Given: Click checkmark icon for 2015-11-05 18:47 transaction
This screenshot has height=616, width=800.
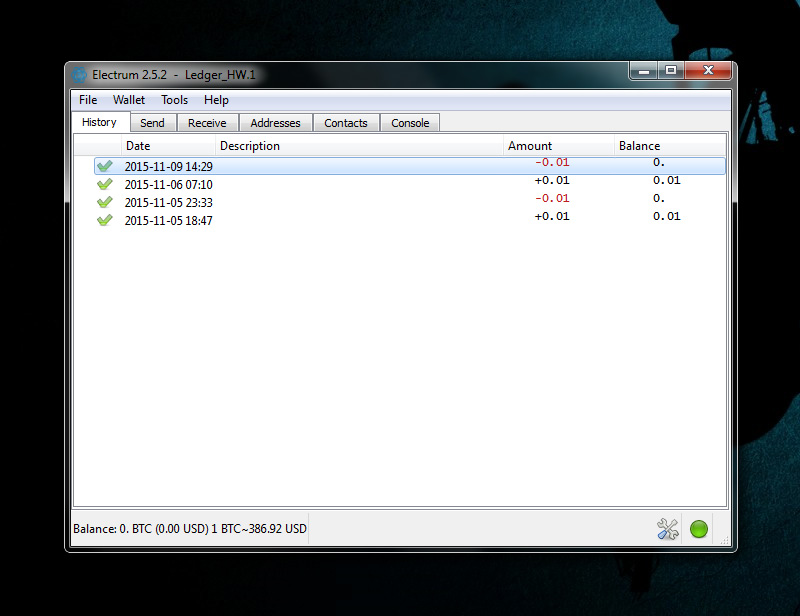Looking at the screenshot, I should 105,220.
